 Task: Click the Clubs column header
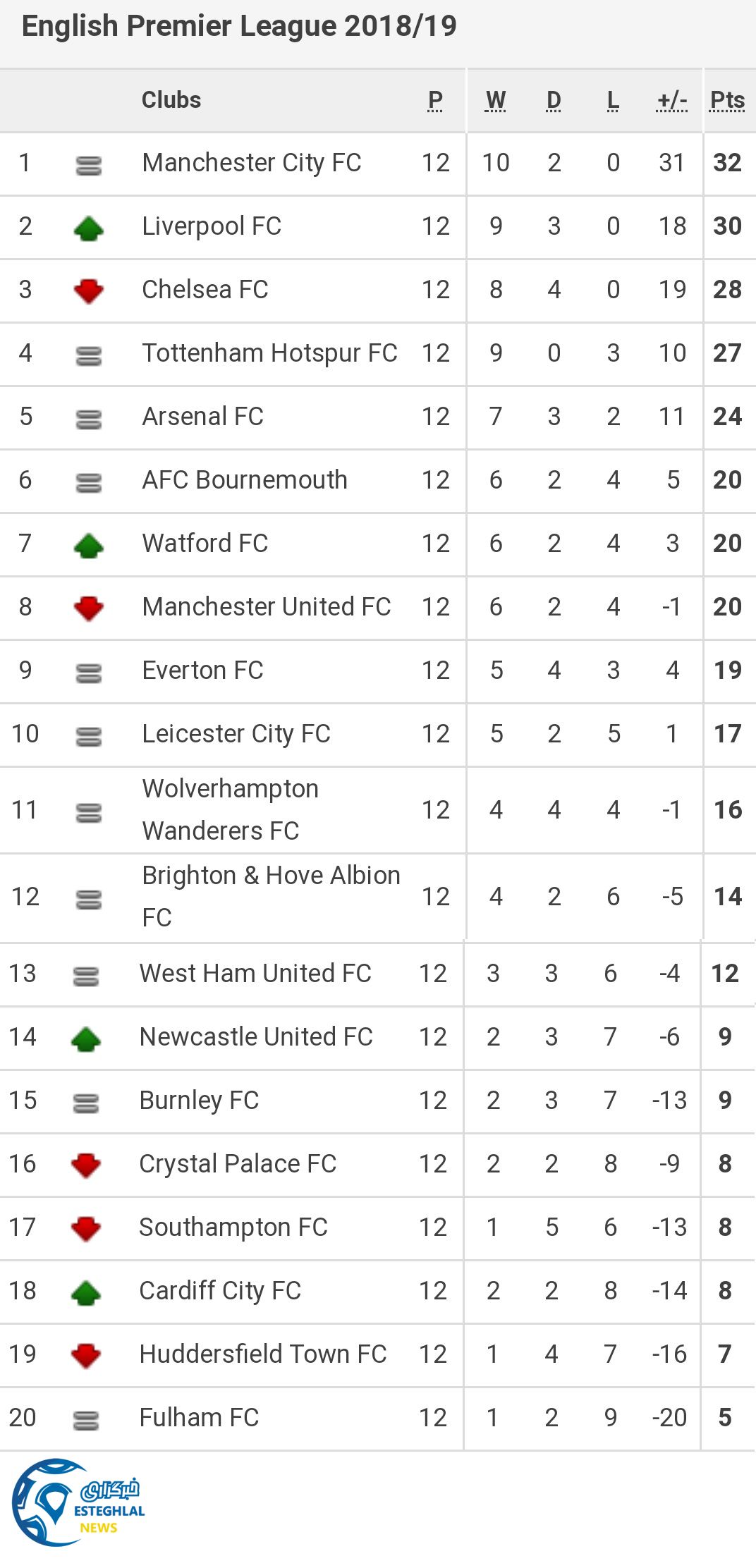pyautogui.click(x=171, y=100)
